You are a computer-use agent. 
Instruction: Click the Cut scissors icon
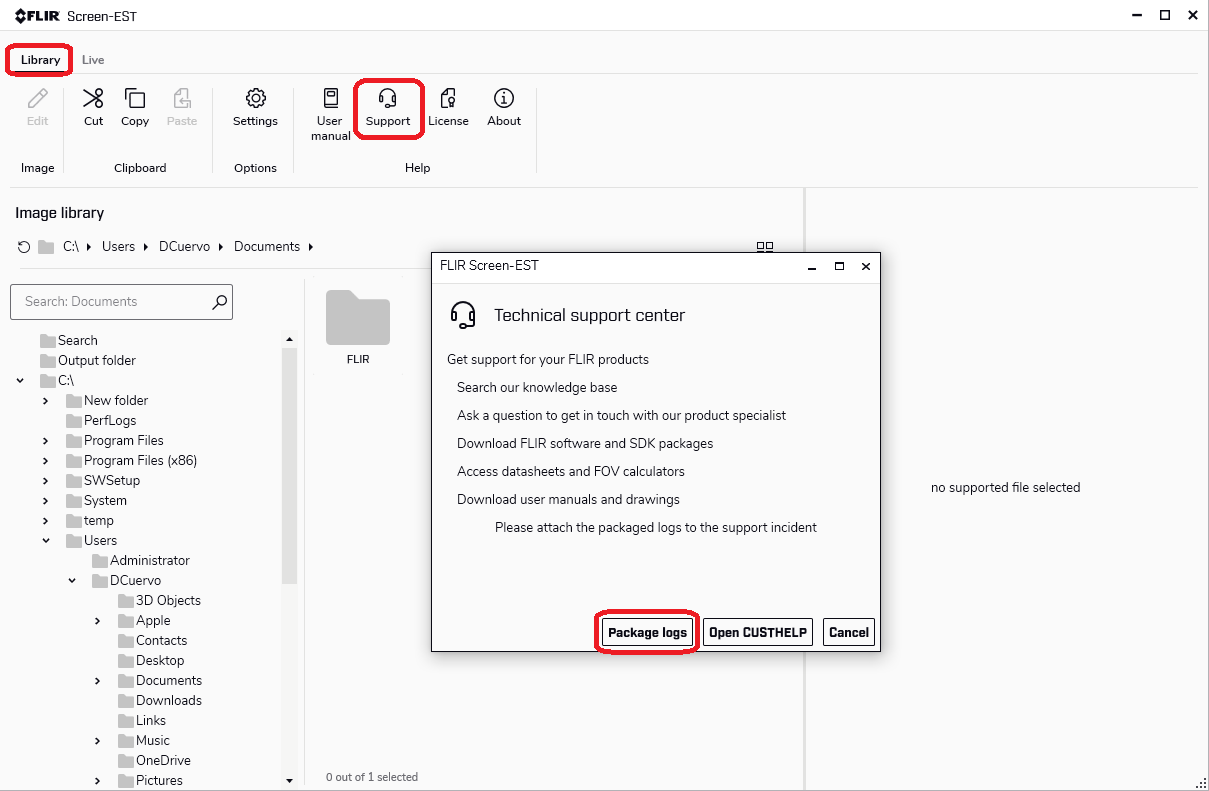[93, 99]
